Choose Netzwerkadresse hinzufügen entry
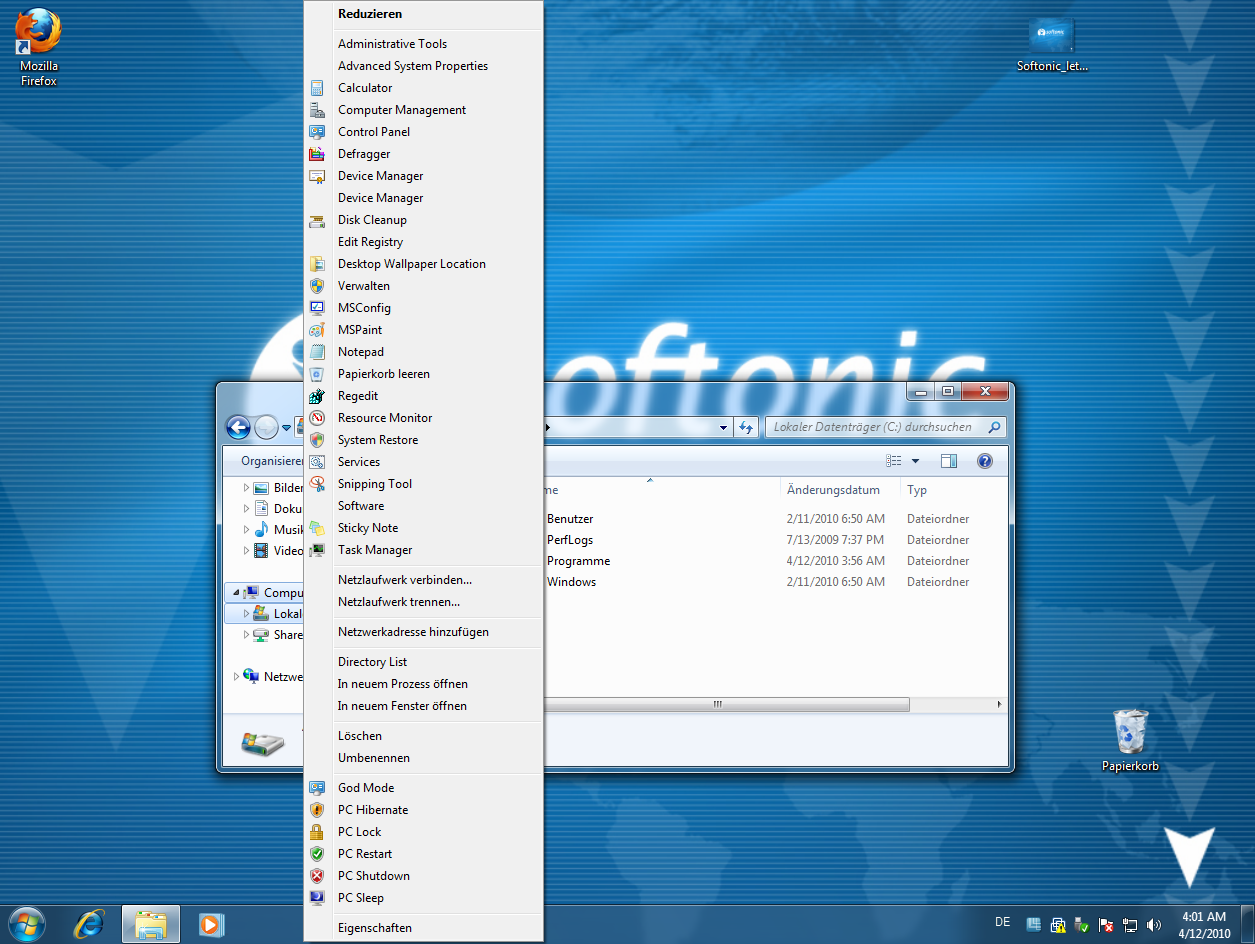This screenshot has height=944, width=1255. tap(413, 632)
